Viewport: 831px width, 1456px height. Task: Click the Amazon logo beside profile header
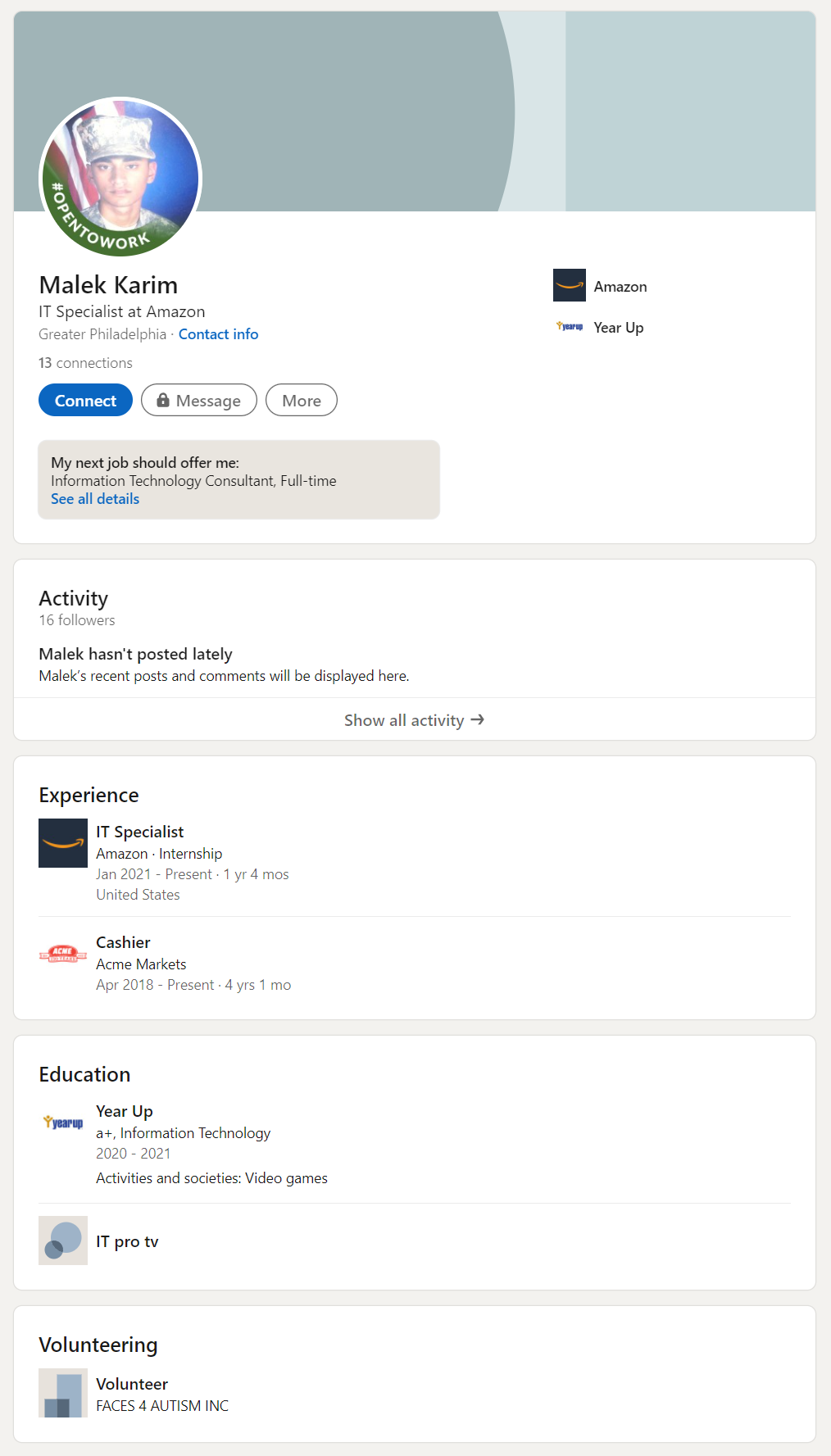[569, 285]
